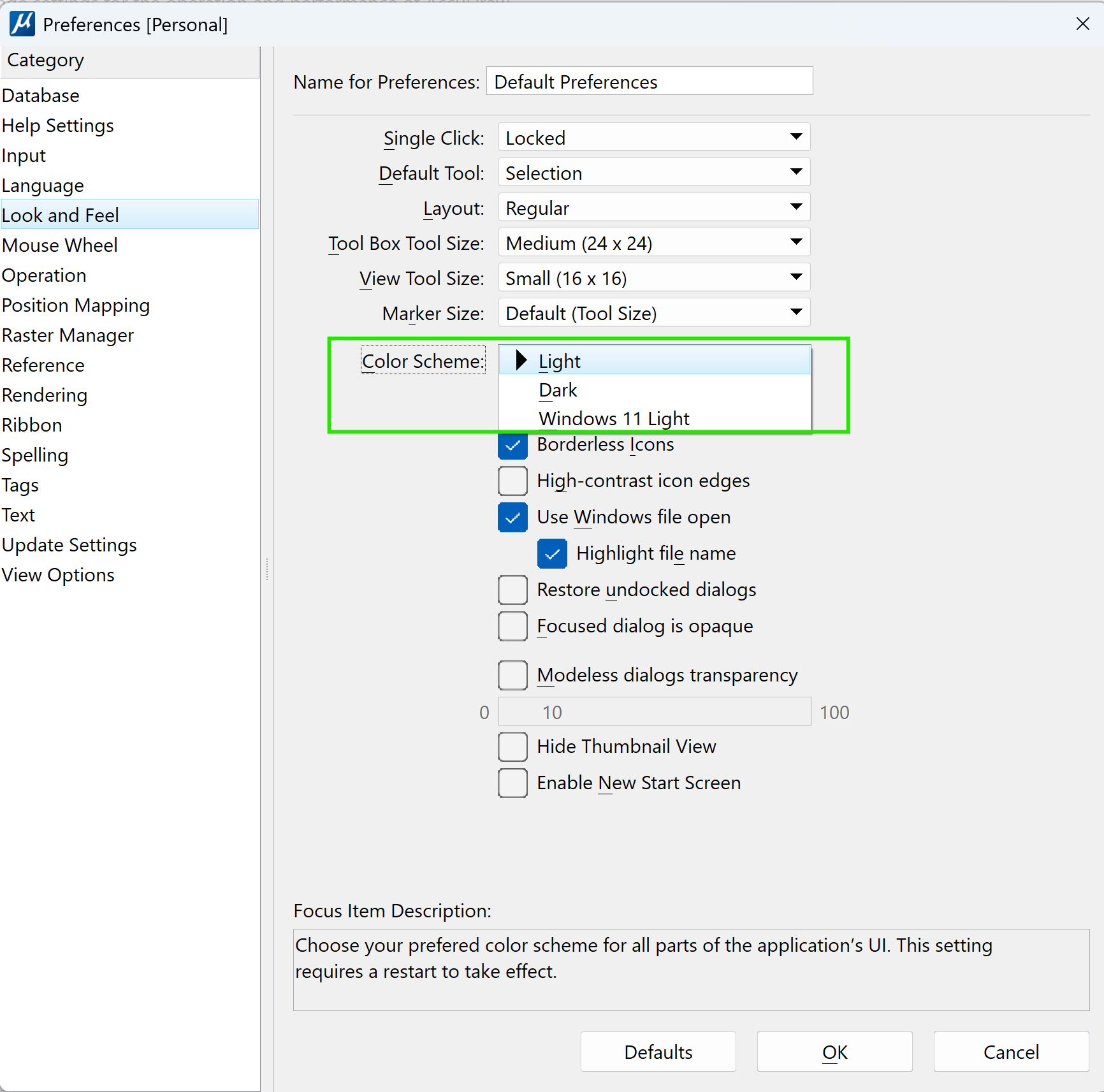Toggle the Borderless Icons checkbox
The image size is (1104, 1092).
coord(512,444)
